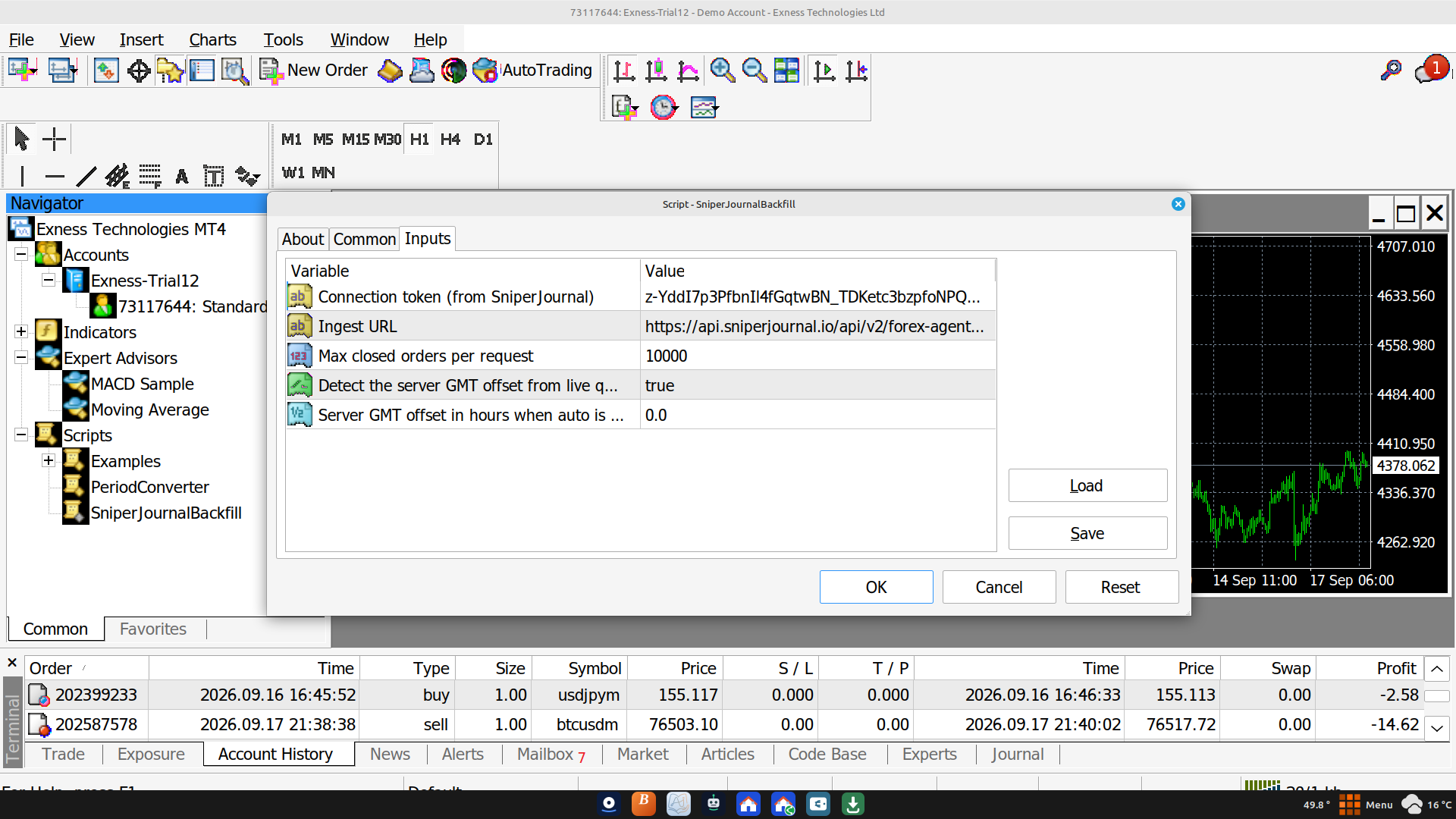The width and height of the screenshot is (1456, 819).
Task: Open the Periods clock icon
Action: [x=664, y=107]
